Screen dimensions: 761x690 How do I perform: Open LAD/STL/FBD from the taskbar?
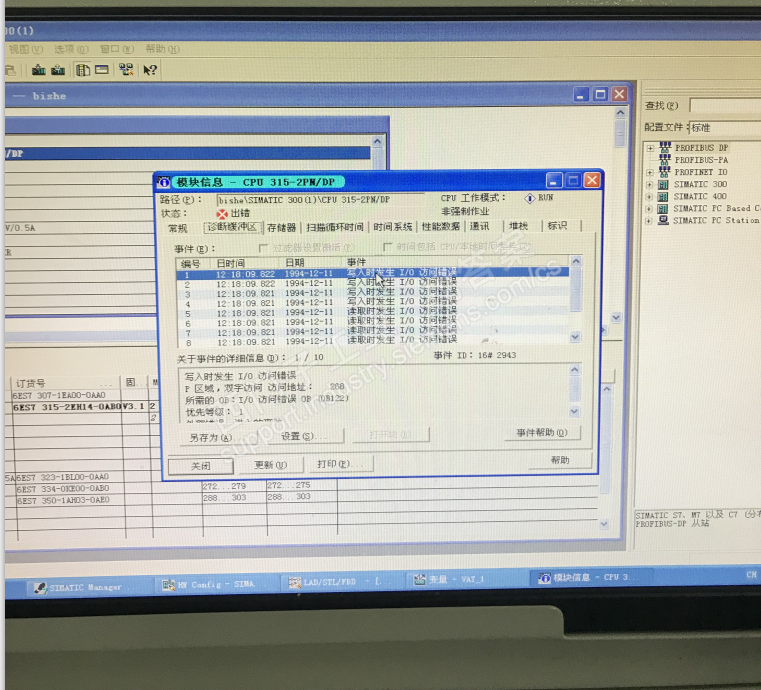click(x=338, y=582)
